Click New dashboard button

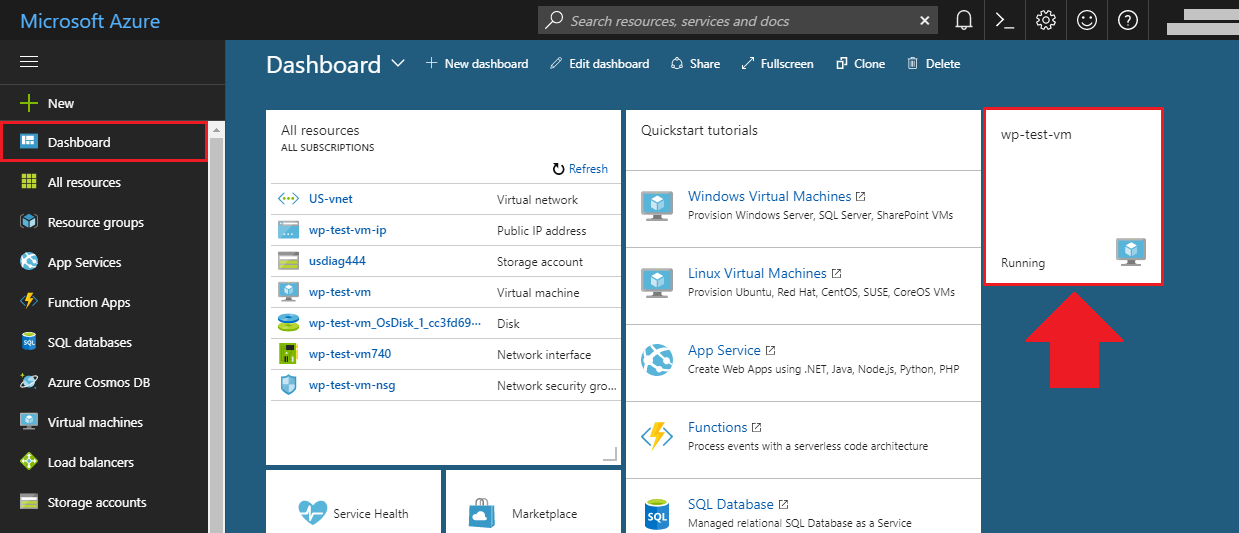click(x=477, y=63)
